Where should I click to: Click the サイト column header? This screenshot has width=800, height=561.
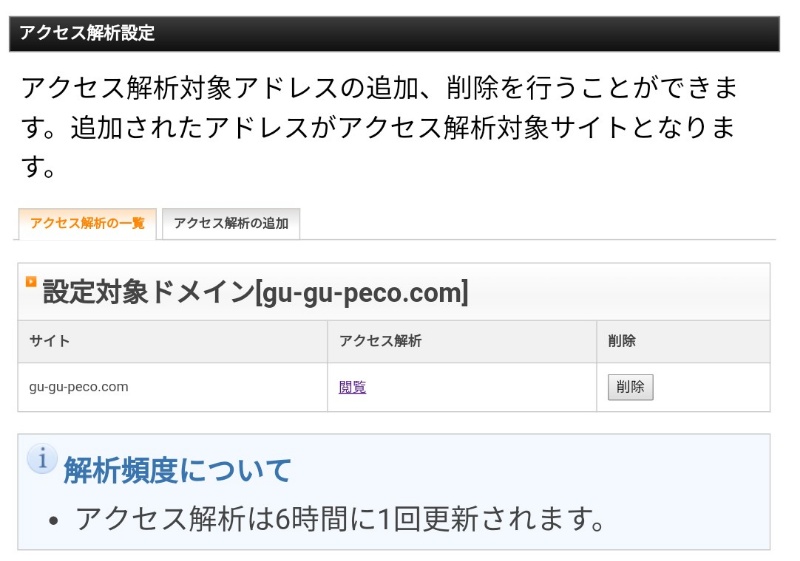coord(50,341)
